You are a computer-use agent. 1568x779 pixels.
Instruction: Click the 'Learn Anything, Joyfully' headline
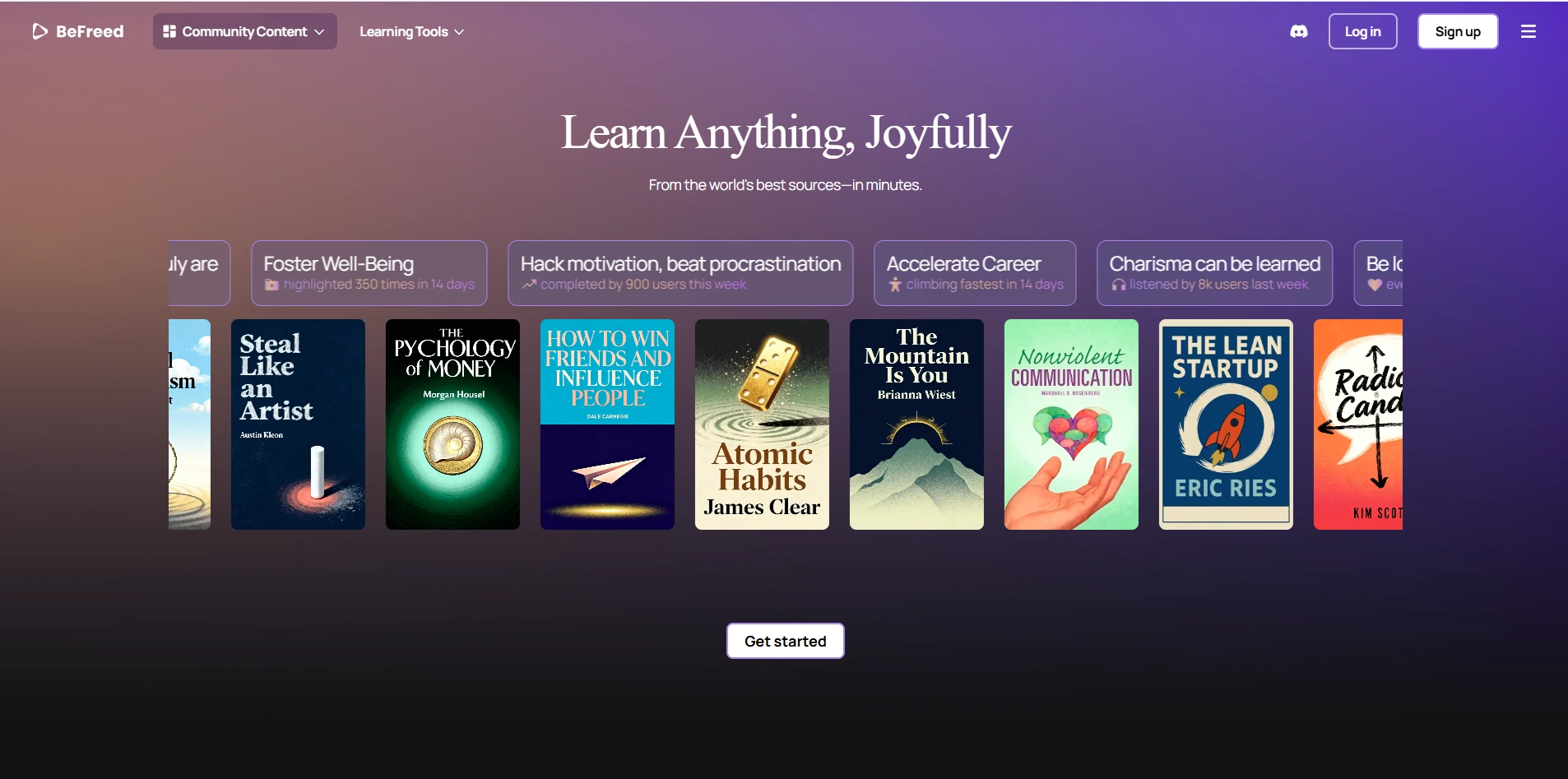[786, 133]
